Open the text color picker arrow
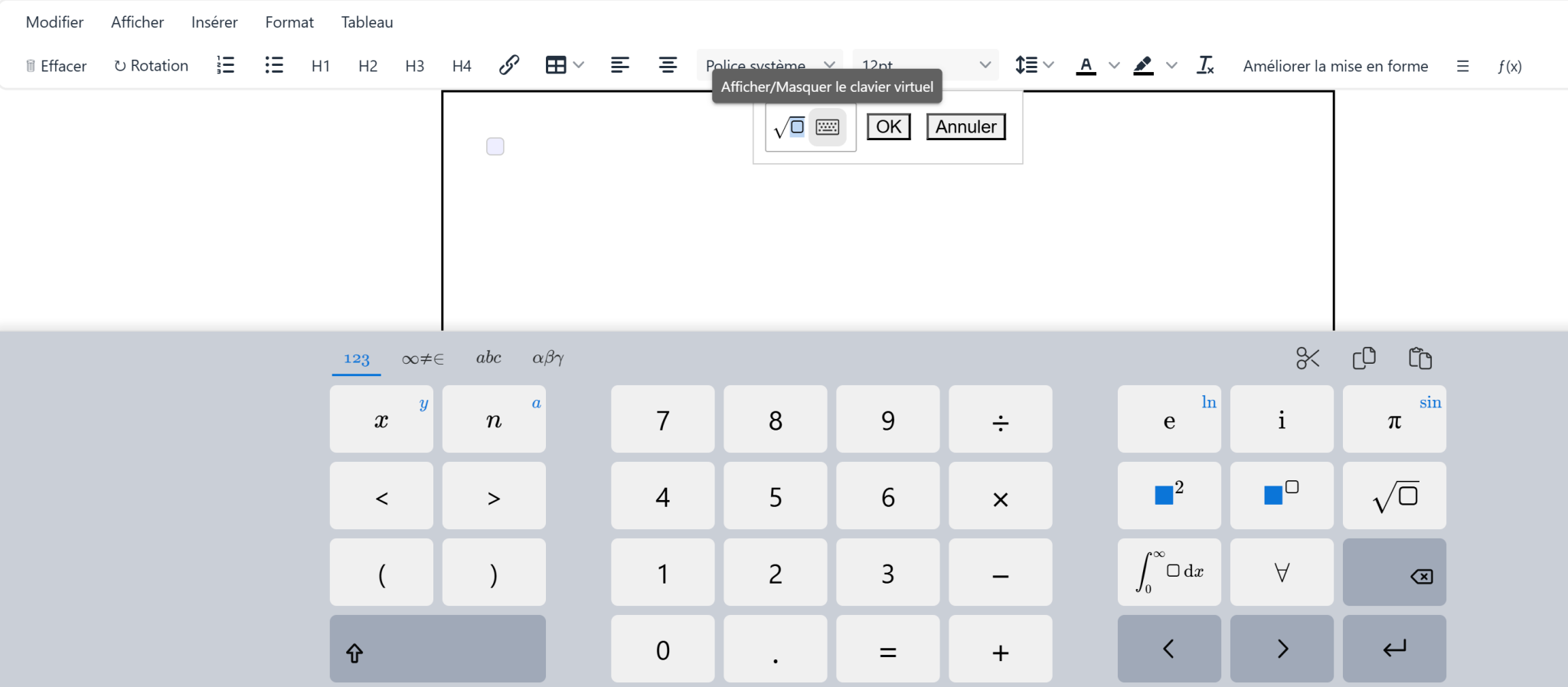The image size is (1568, 687). [1114, 65]
